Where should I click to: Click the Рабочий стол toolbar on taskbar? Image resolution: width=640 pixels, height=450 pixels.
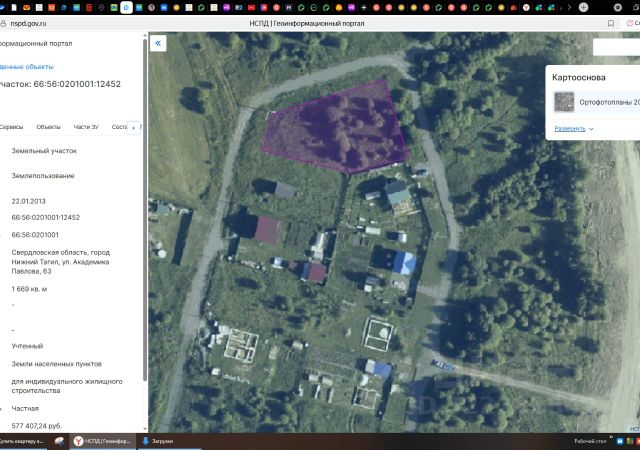coord(590,441)
